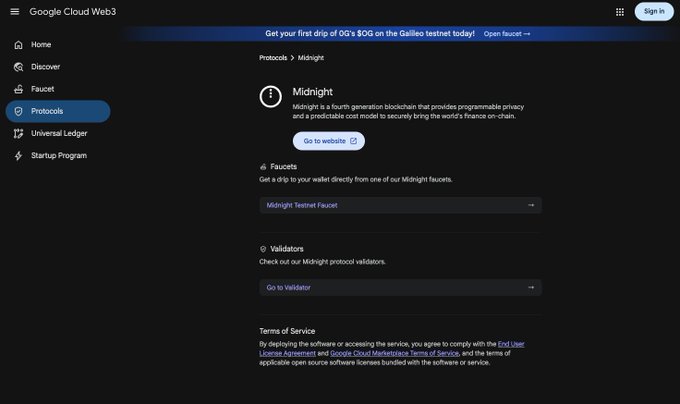Screen dimensions: 680x404
Task: Click the Faucets heading text
Action: point(283,167)
